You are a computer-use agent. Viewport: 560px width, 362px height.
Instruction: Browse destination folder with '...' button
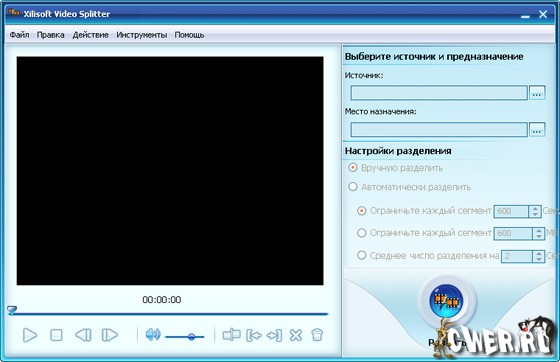click(537, 130)
